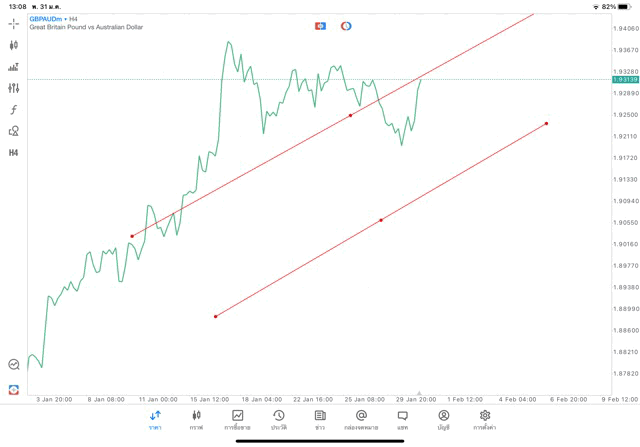Tap the volume bars icon in left toolbar

click(14, 67)
